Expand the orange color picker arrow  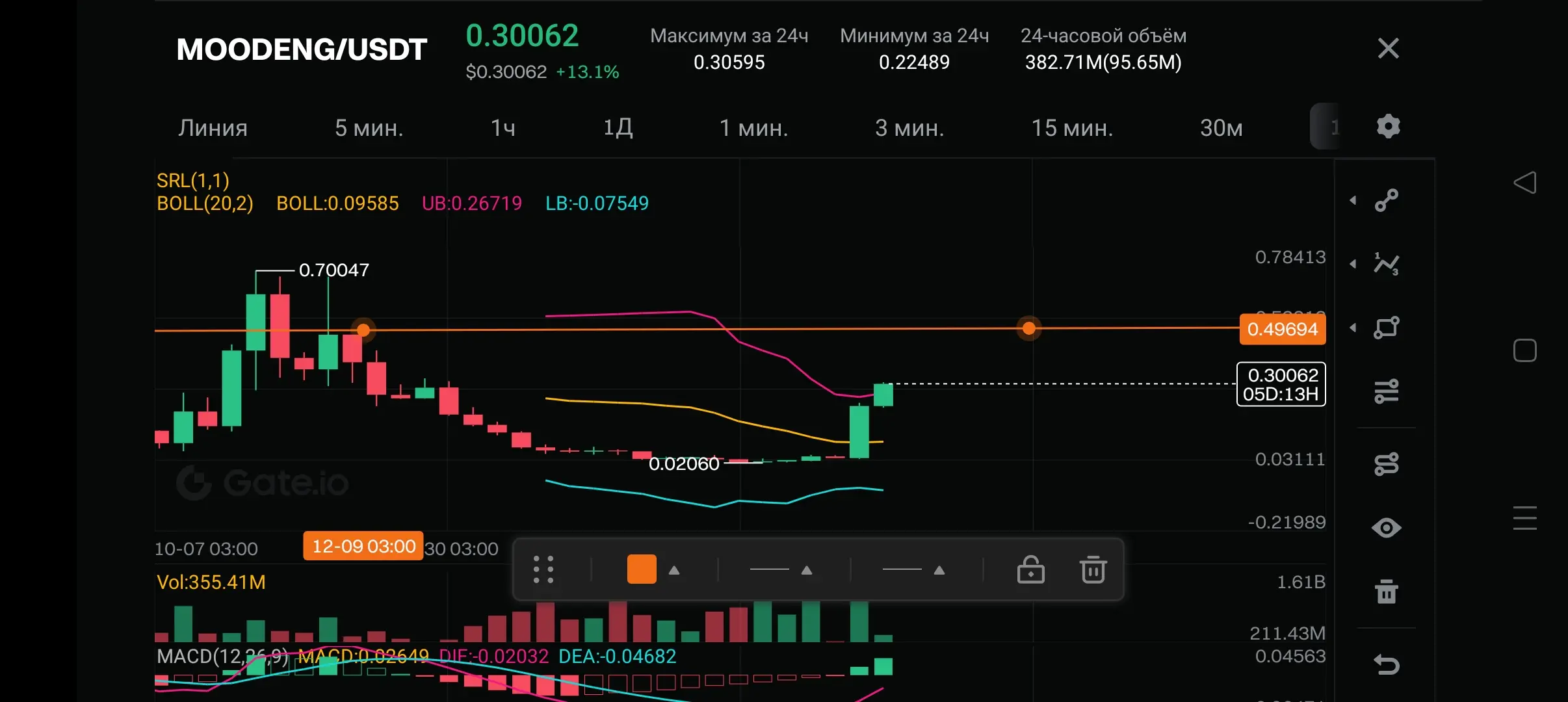pyautogui.click(x=674, y=570)
